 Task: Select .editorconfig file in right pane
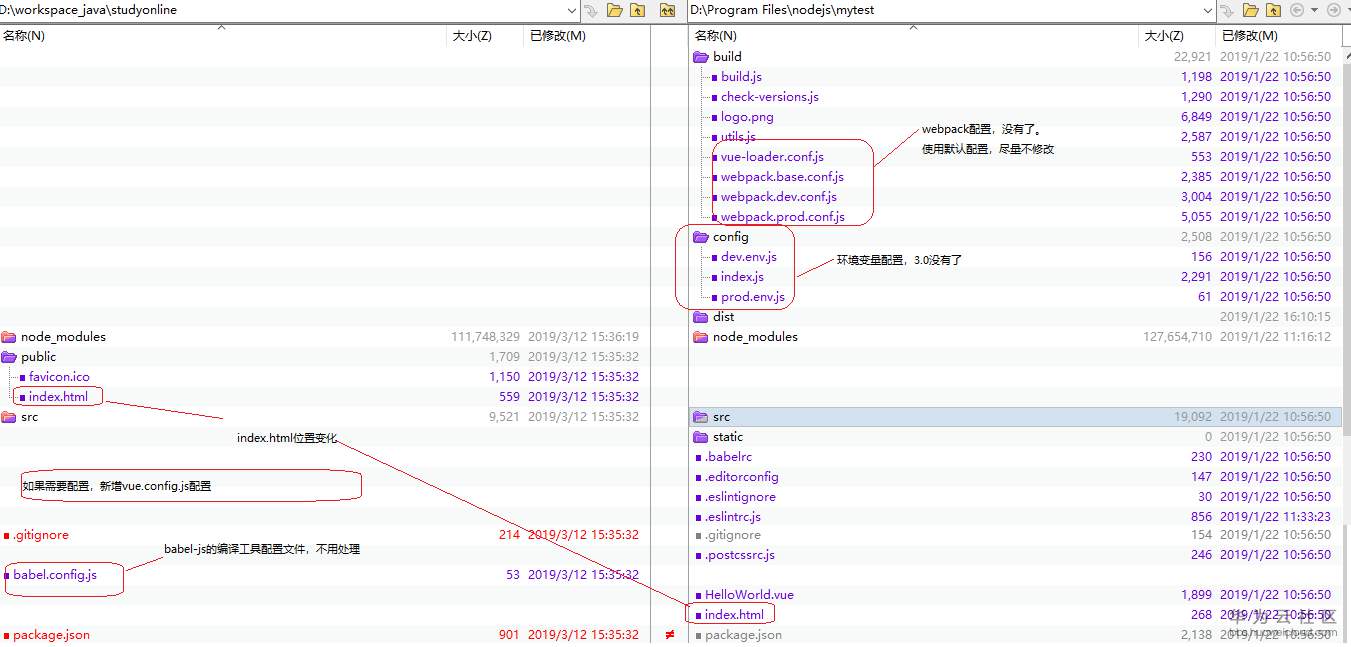[741, 477]
